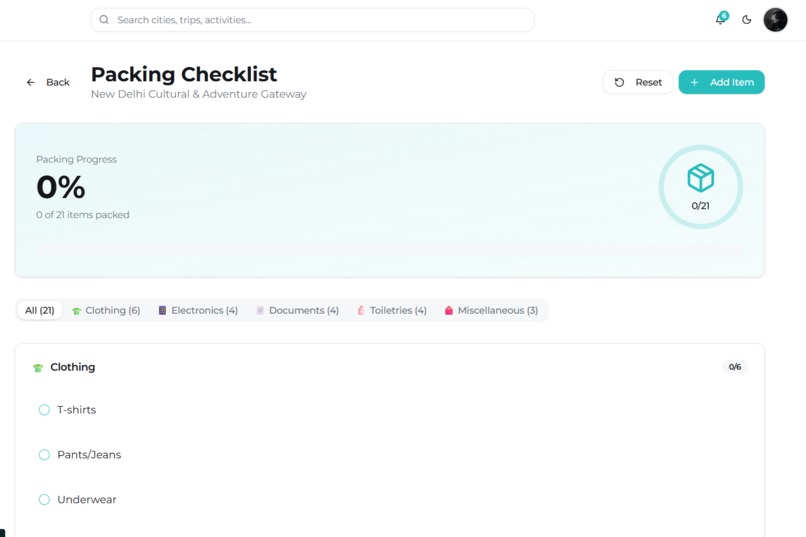Select the All (21) tab
Screen dimensions: 806x537
[40, 310]
